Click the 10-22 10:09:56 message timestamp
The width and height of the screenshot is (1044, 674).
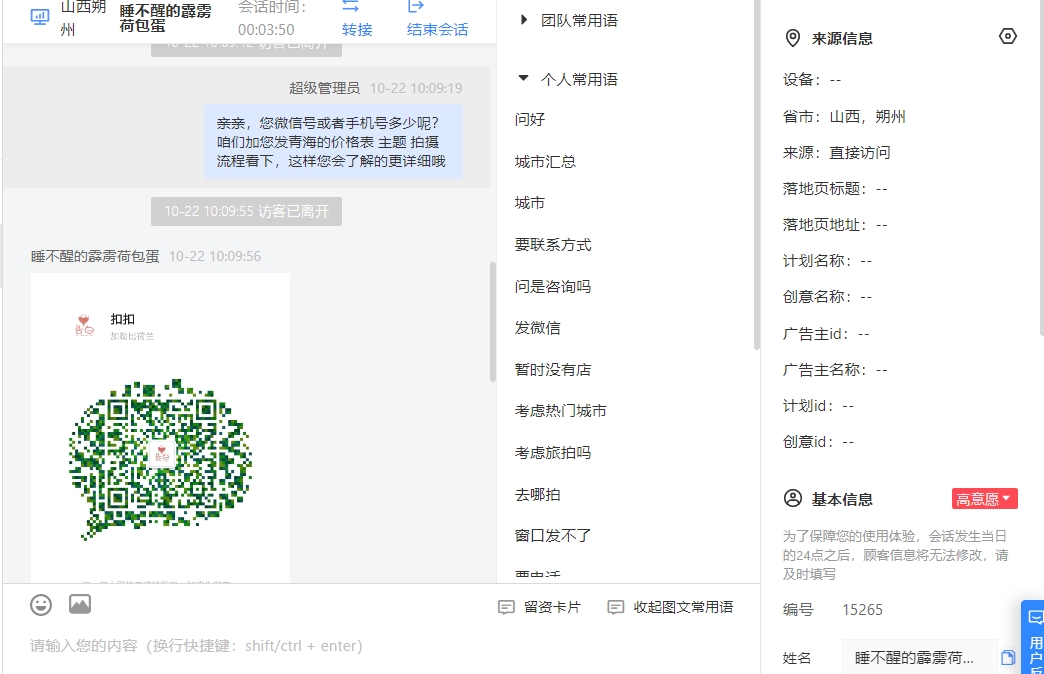(x=215, y=256)
